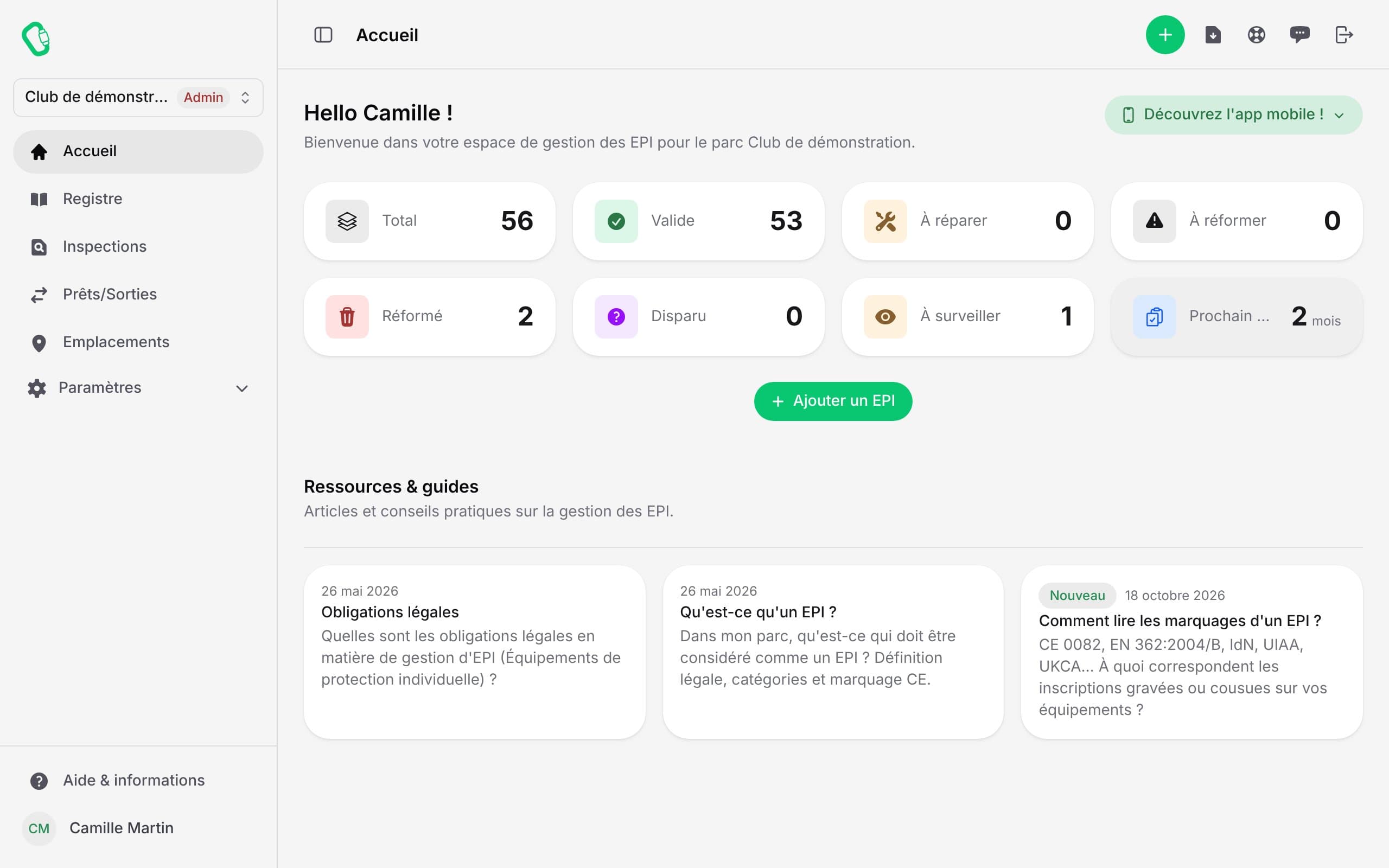1389x868 pixels.
Task: Open Camille Martin profile
Action: tap(138, 828)
